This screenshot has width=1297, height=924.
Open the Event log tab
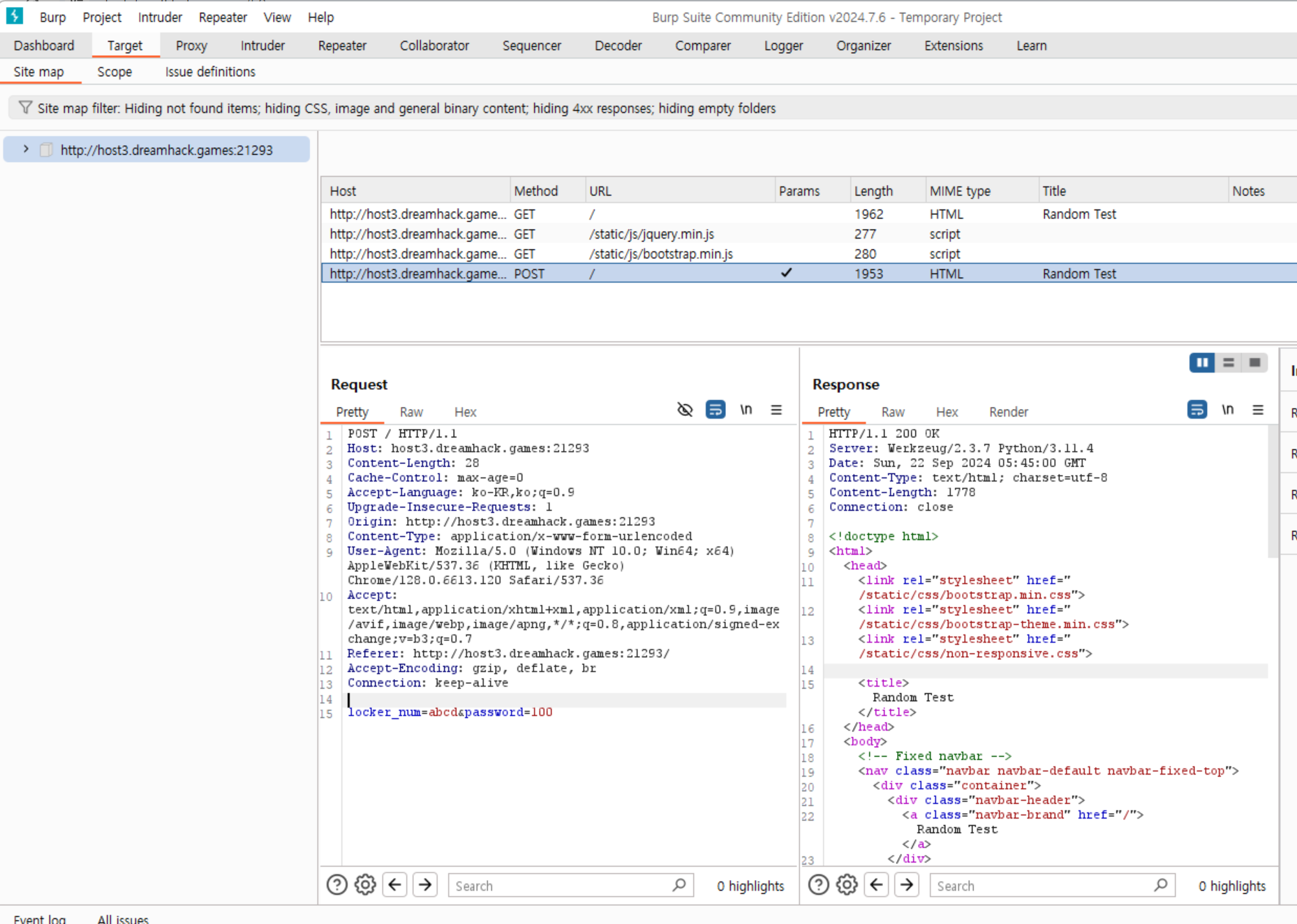click(x=40, y=918)
